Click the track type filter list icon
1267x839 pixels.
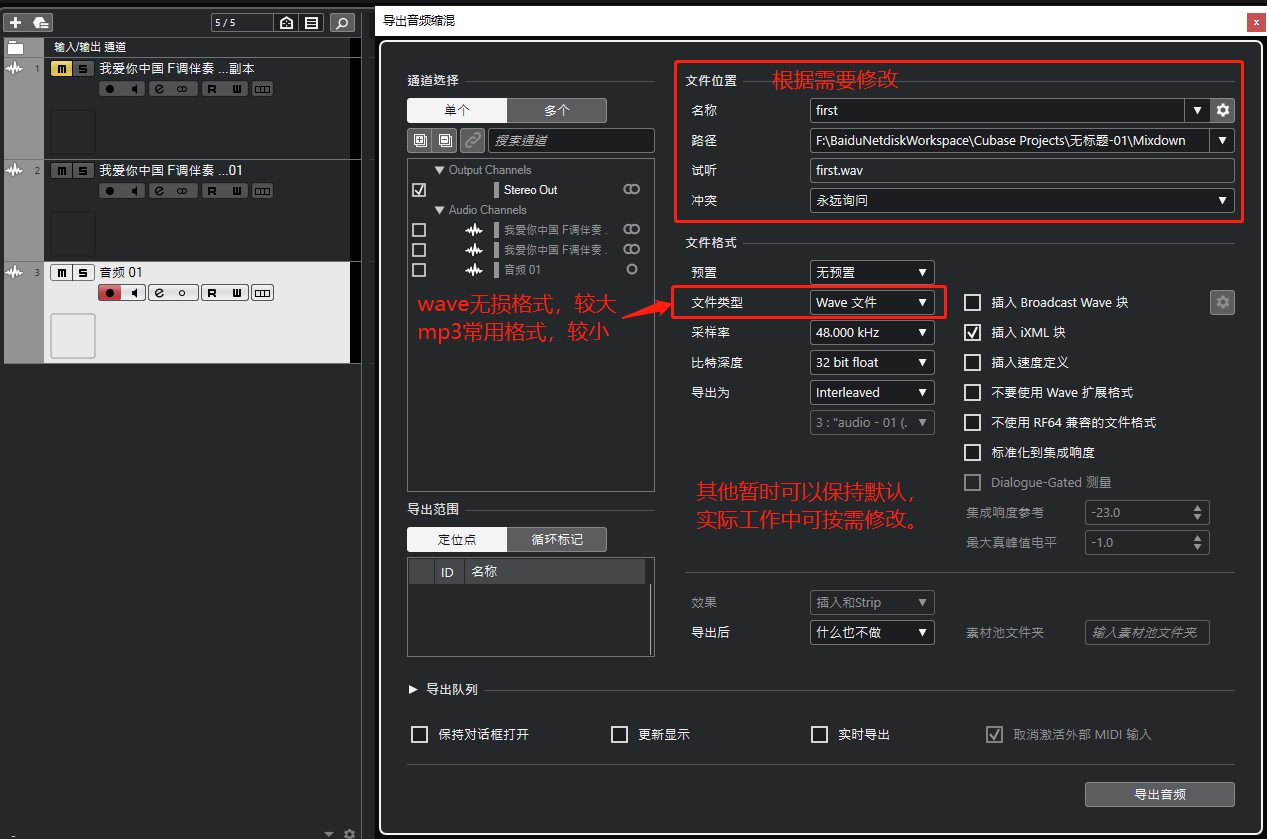(312, 22)
